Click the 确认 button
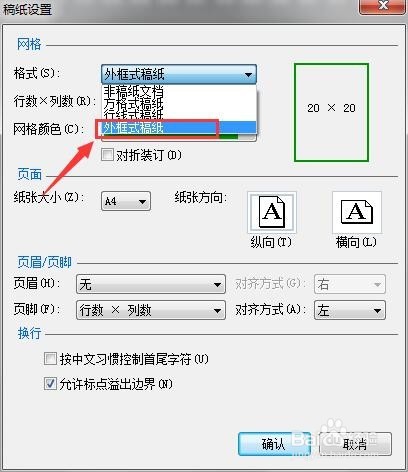Viewport: 408px width, 472px height. pyautogui.click(x=274, y=444)
